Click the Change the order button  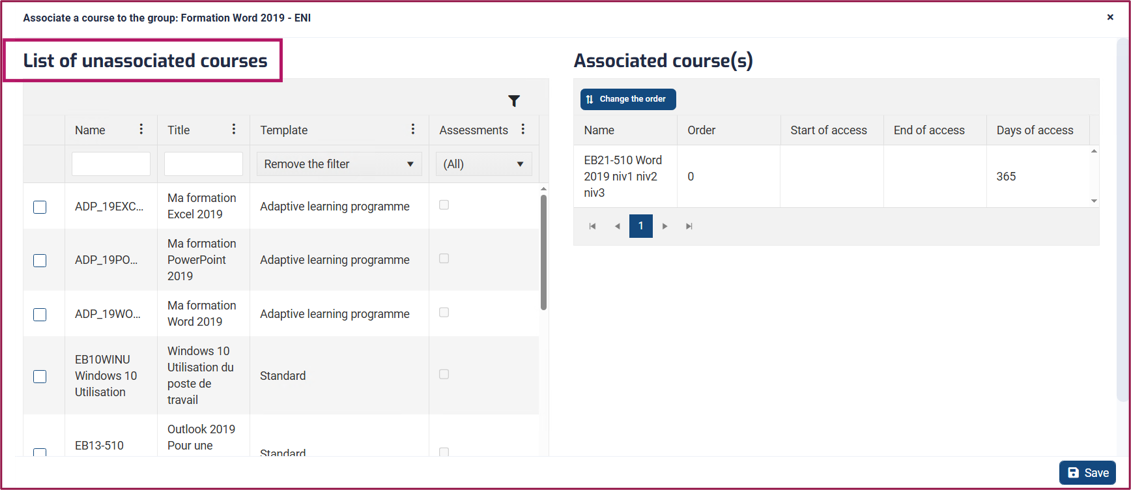628,99
